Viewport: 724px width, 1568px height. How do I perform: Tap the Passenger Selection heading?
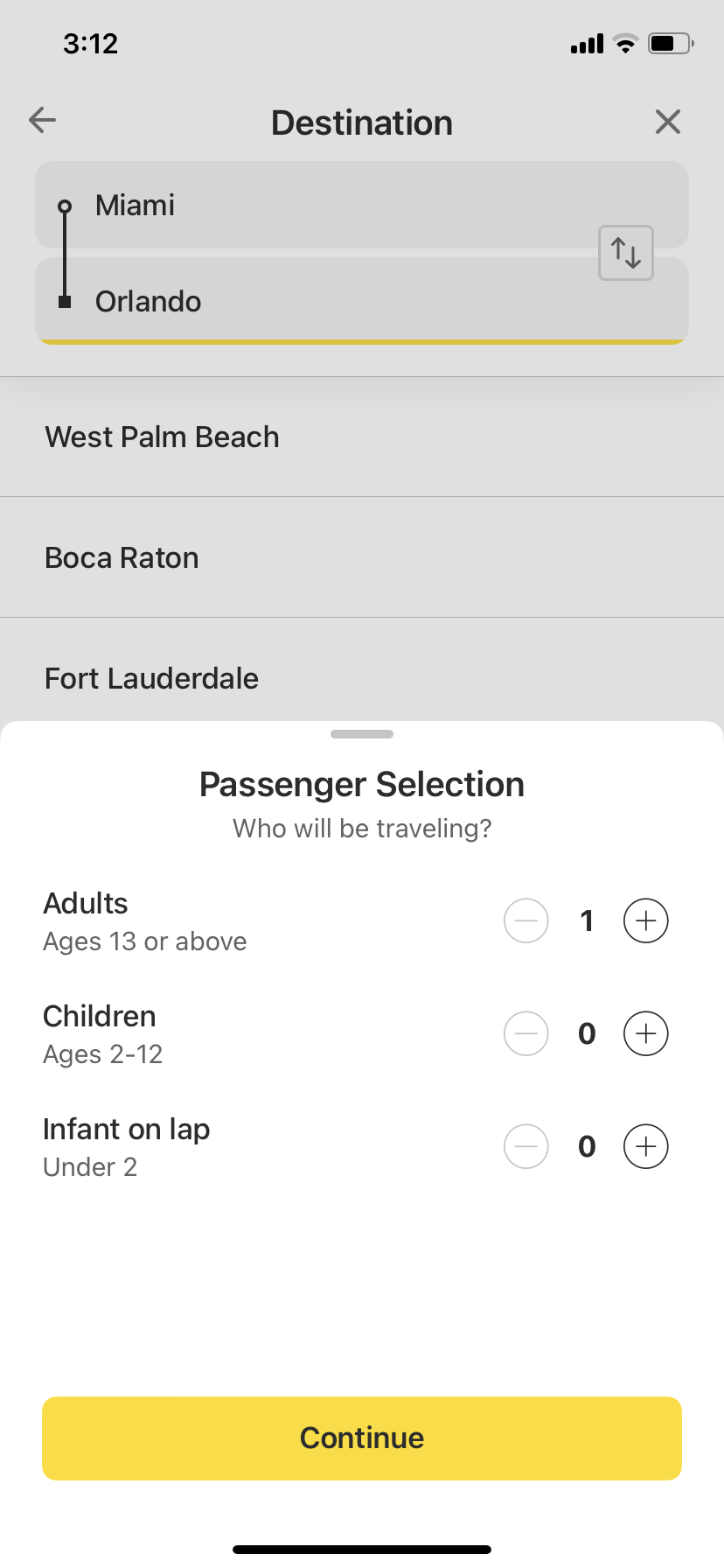362,785
